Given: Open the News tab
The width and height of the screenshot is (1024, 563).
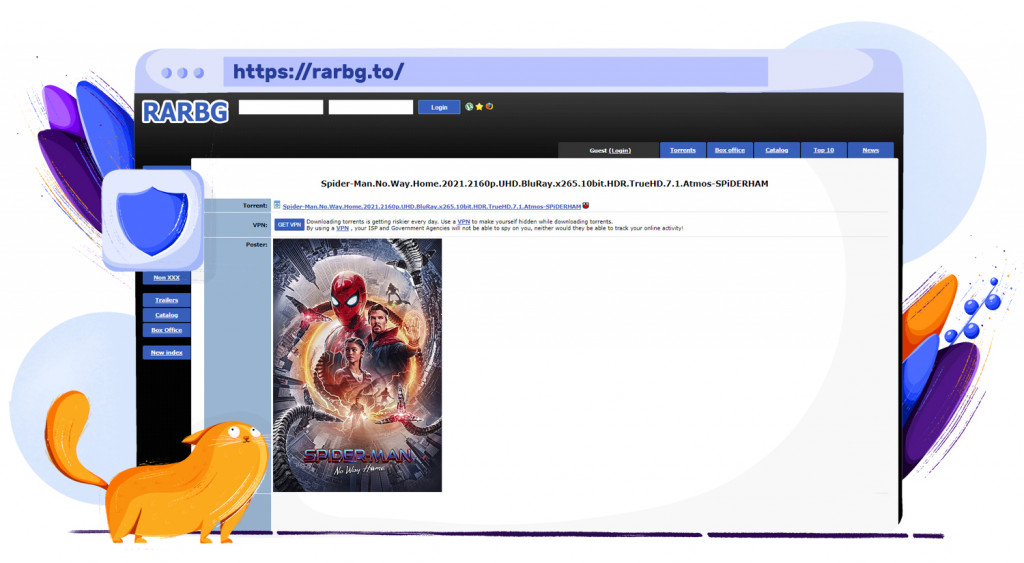Looking at the screenshot, I should (871, 150).
